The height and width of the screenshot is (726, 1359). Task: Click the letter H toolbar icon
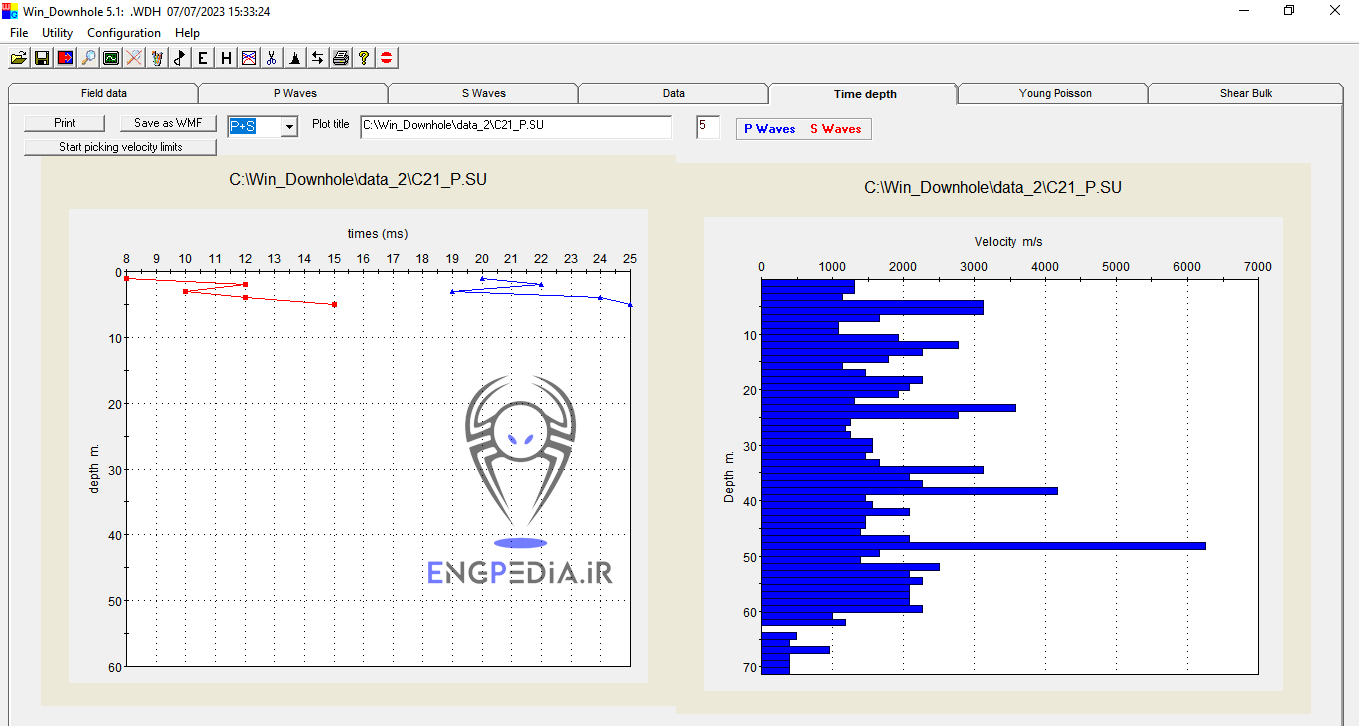point(226,58)
